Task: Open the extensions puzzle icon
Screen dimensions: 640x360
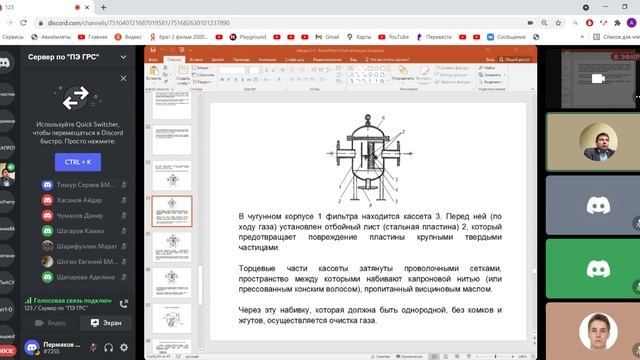Action: (618, 23)
